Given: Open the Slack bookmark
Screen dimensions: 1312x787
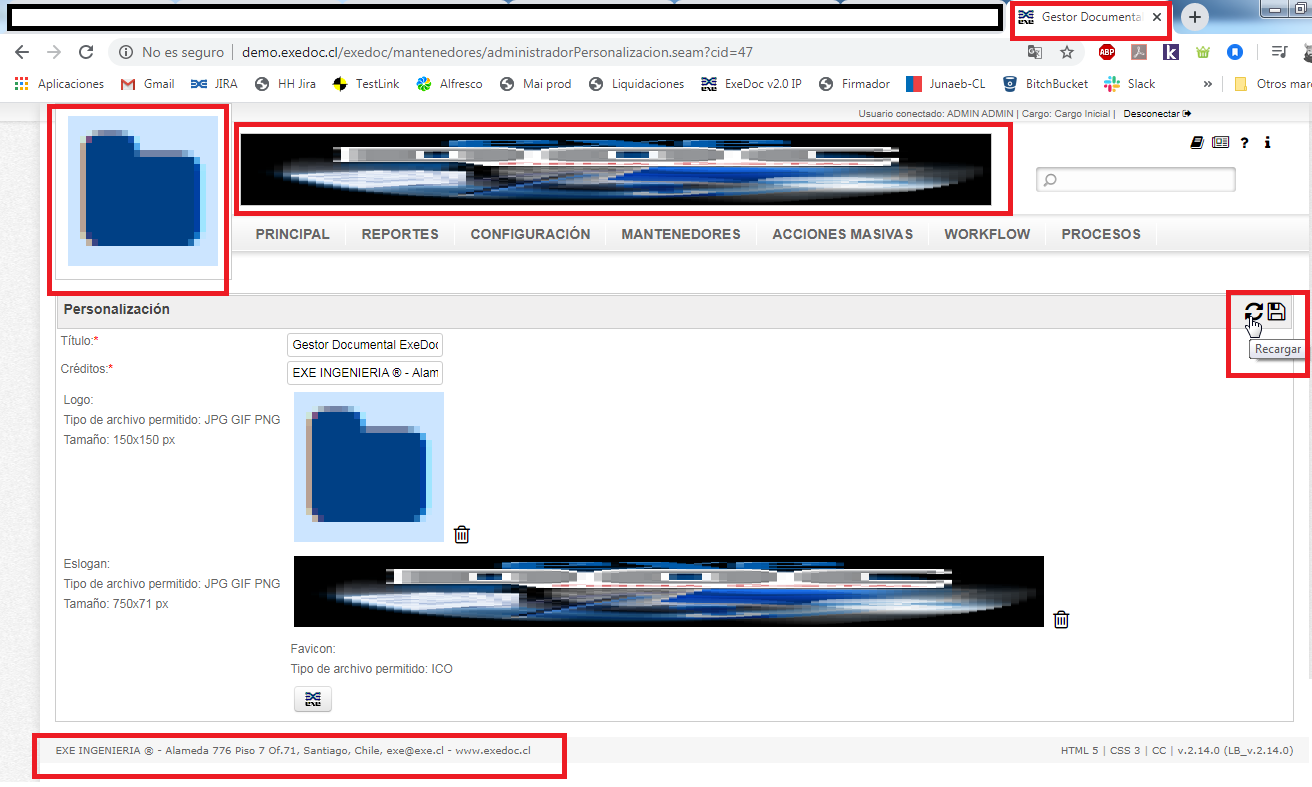Looking at the screenshot, I should point(1129,84).
